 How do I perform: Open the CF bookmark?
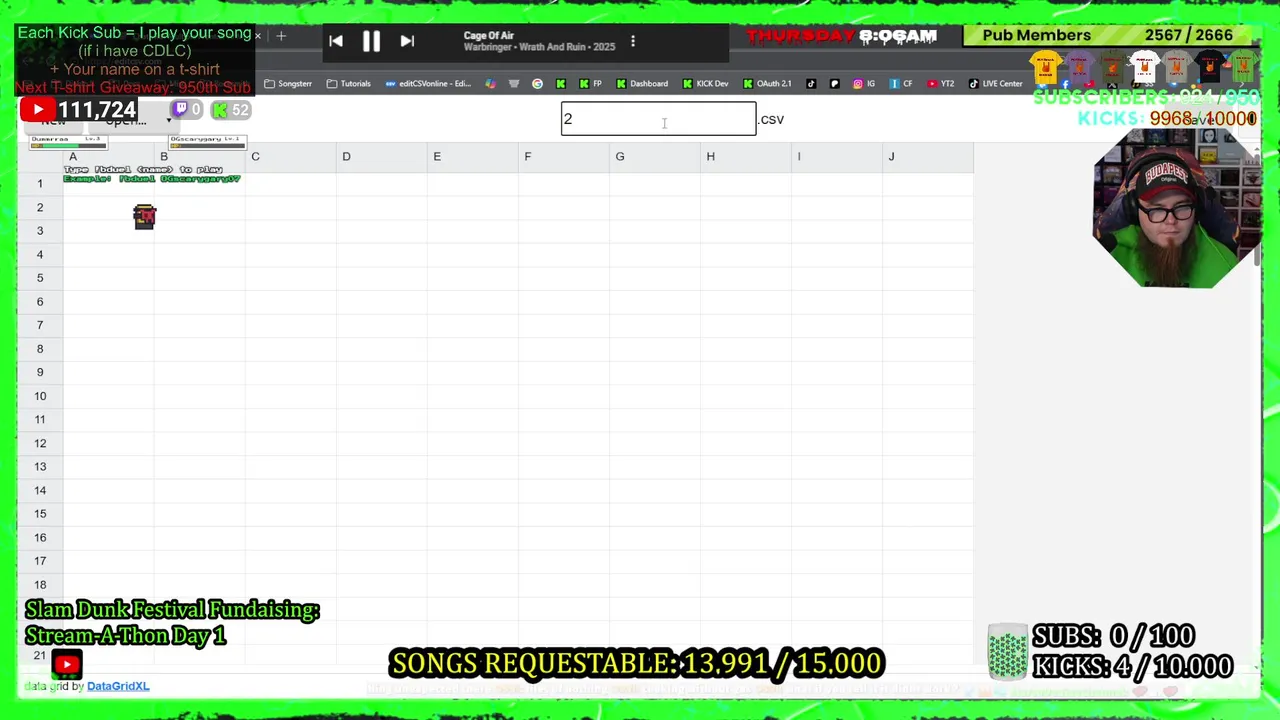point(901,84)
